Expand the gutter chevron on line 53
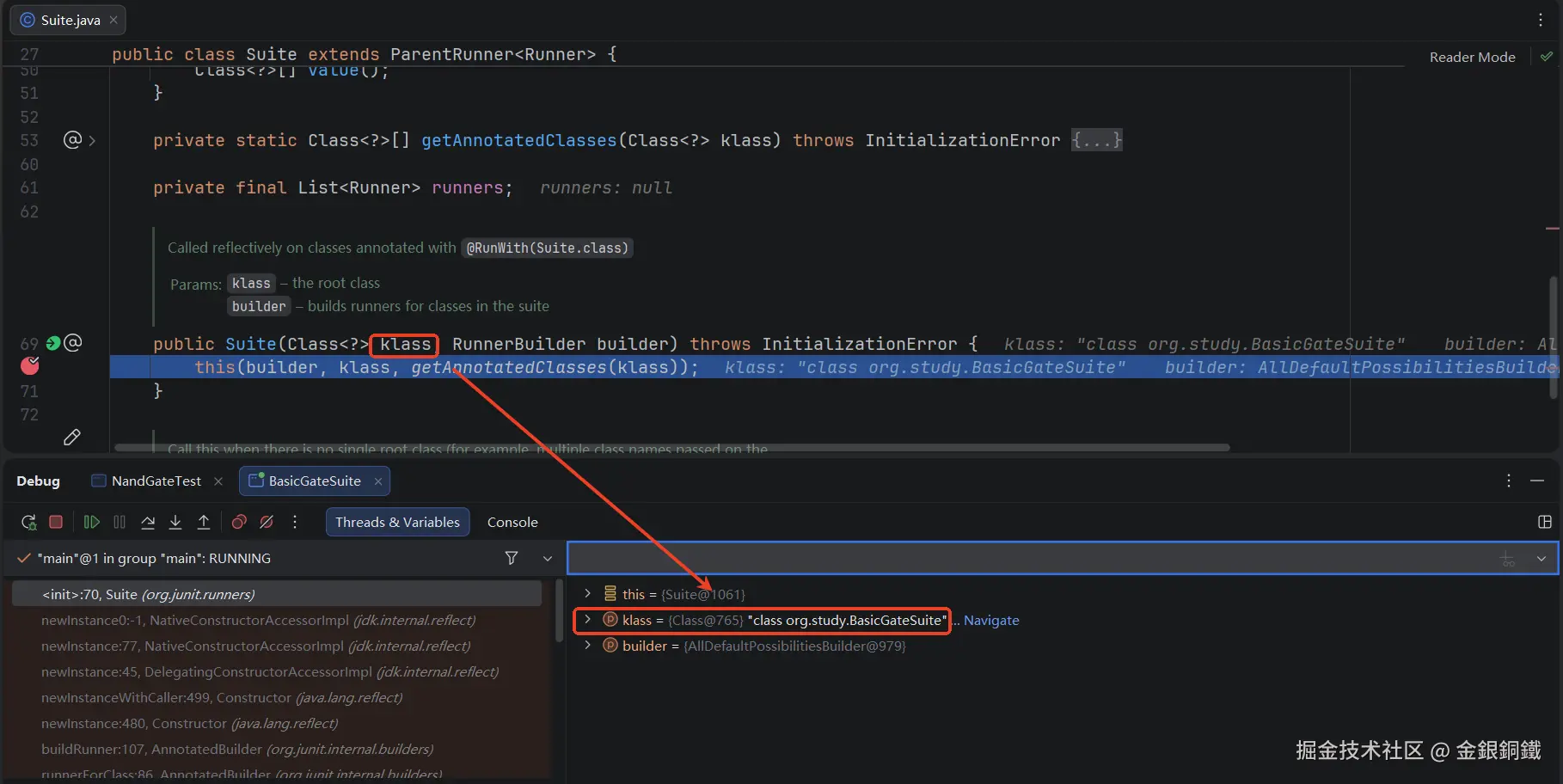The image size is (1563, 784). [x=92, y=140]
